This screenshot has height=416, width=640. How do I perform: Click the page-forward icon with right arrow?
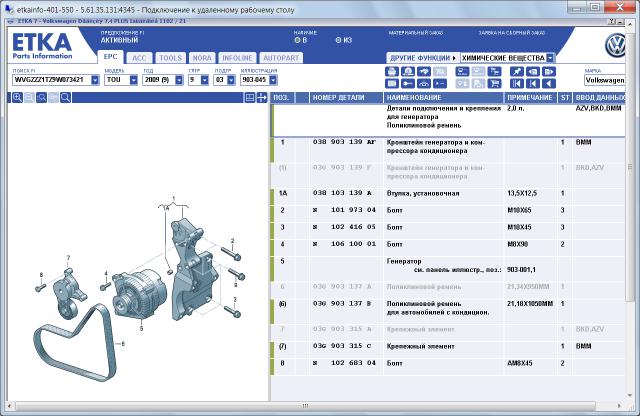tap(549, 71)
